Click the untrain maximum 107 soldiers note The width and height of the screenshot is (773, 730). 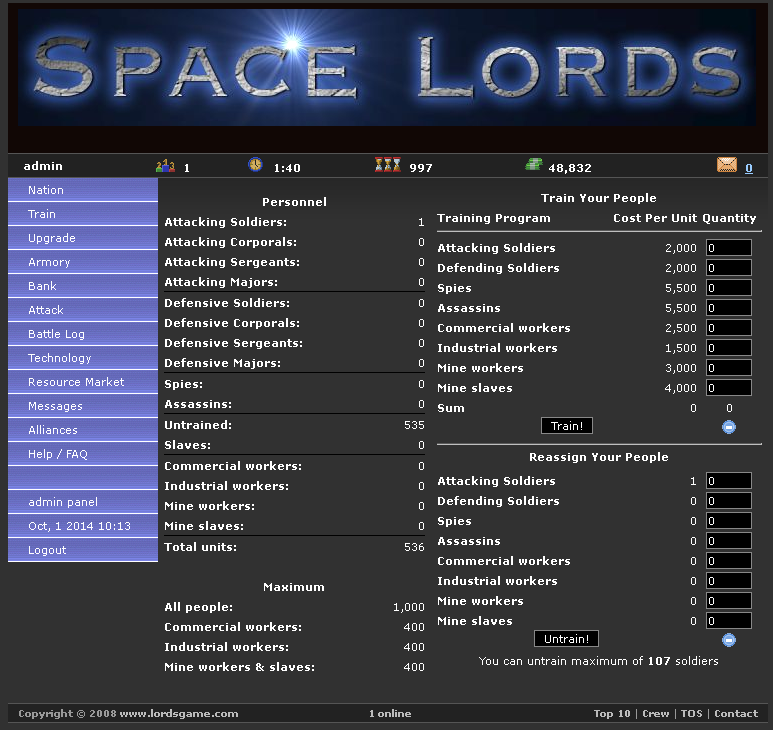click(x=598, y=661)
